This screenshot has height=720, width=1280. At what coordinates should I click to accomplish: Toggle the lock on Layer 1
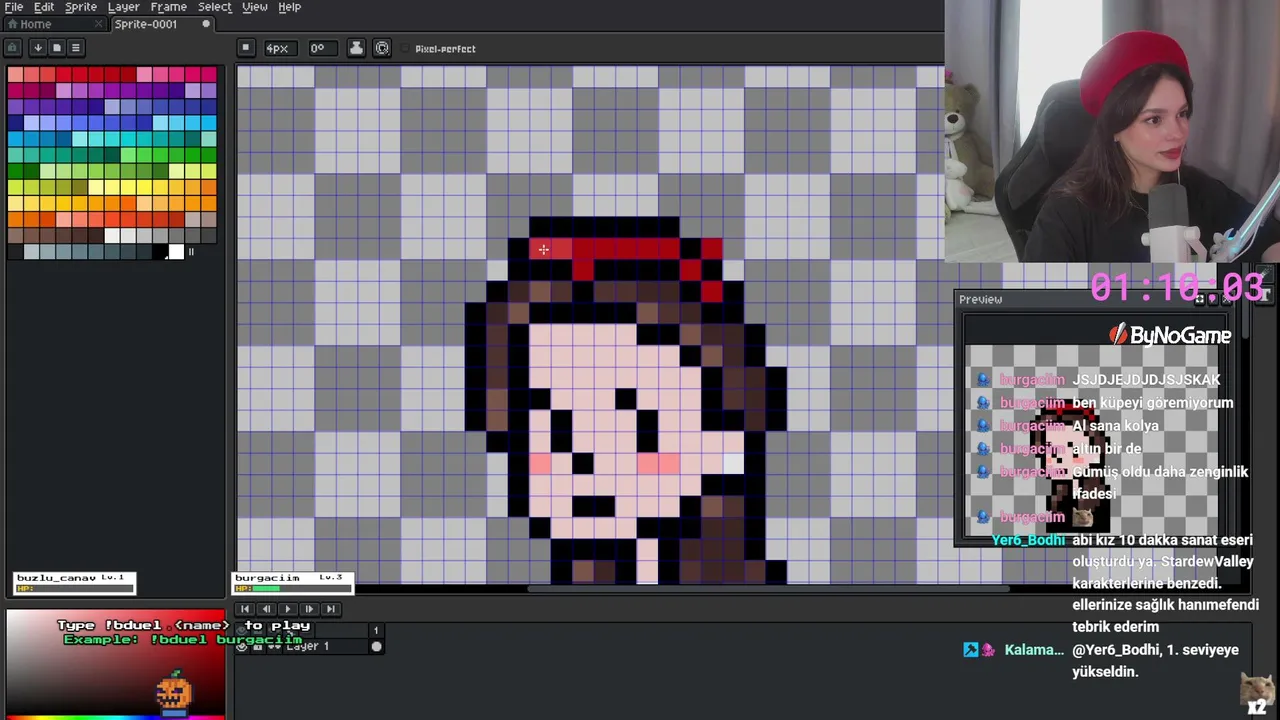(x=257, y=646)
